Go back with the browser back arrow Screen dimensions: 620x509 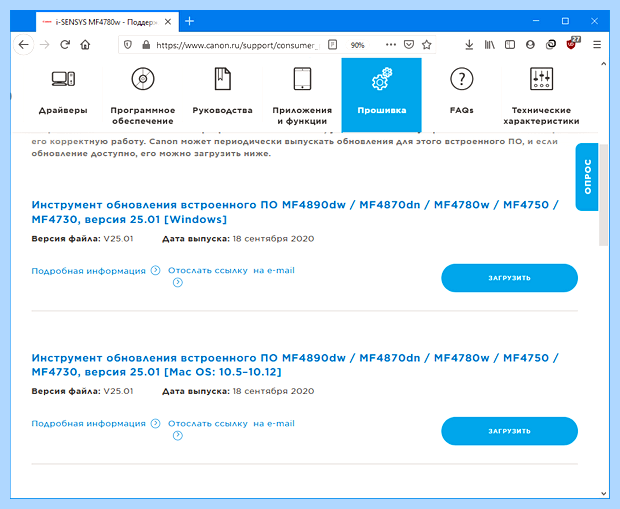click(x=24, y=45)
